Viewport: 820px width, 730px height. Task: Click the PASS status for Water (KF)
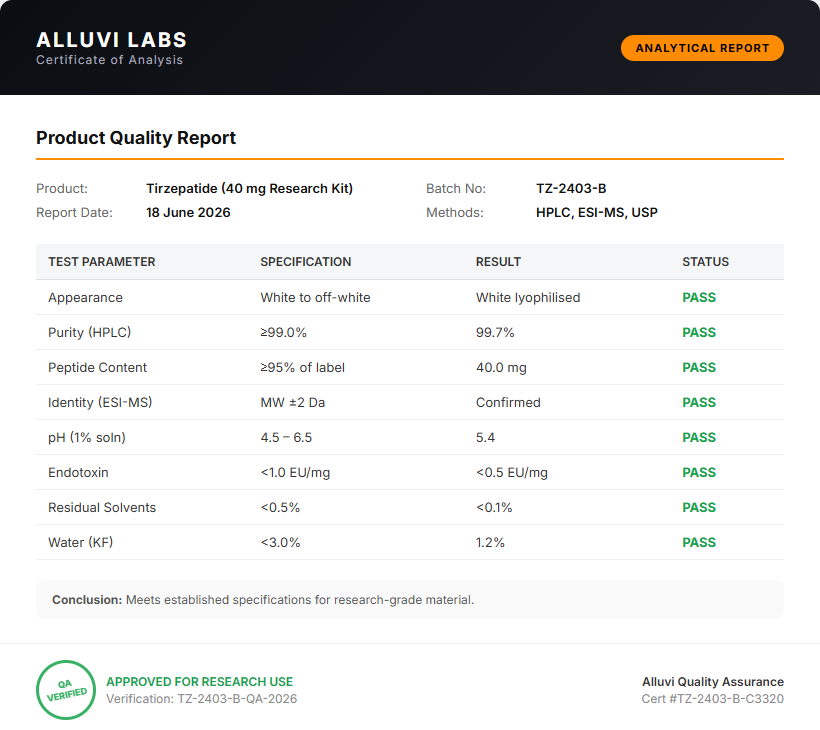(x=699, y=542)
